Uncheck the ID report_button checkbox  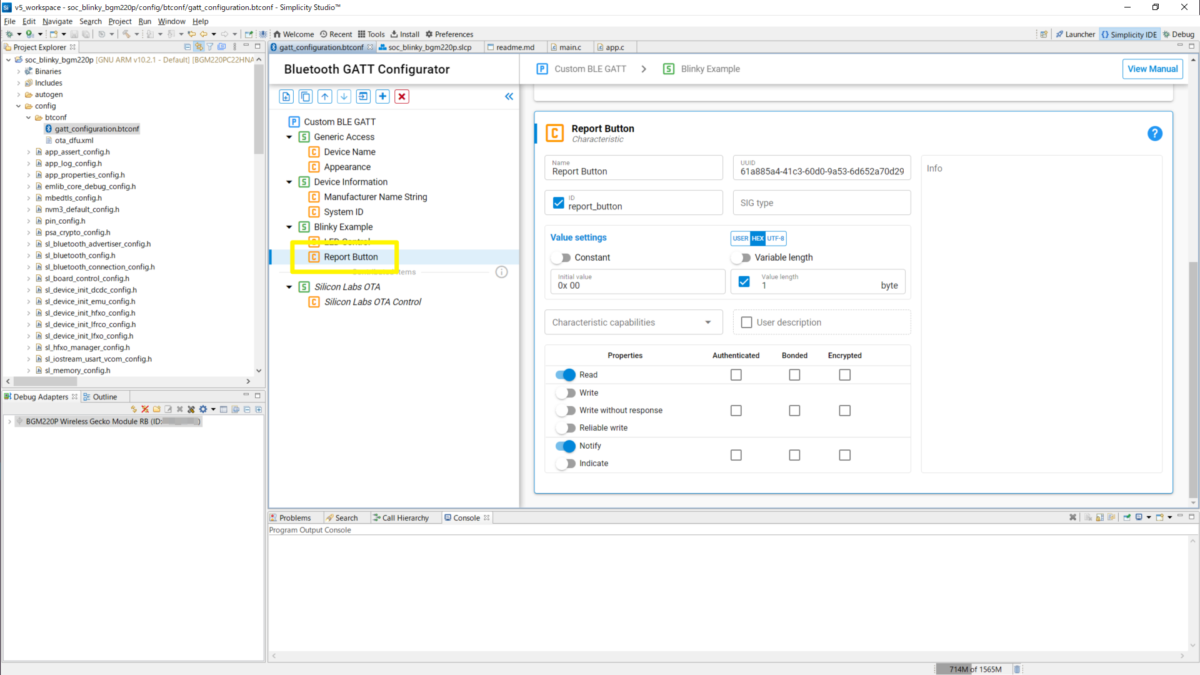[559, 203]
